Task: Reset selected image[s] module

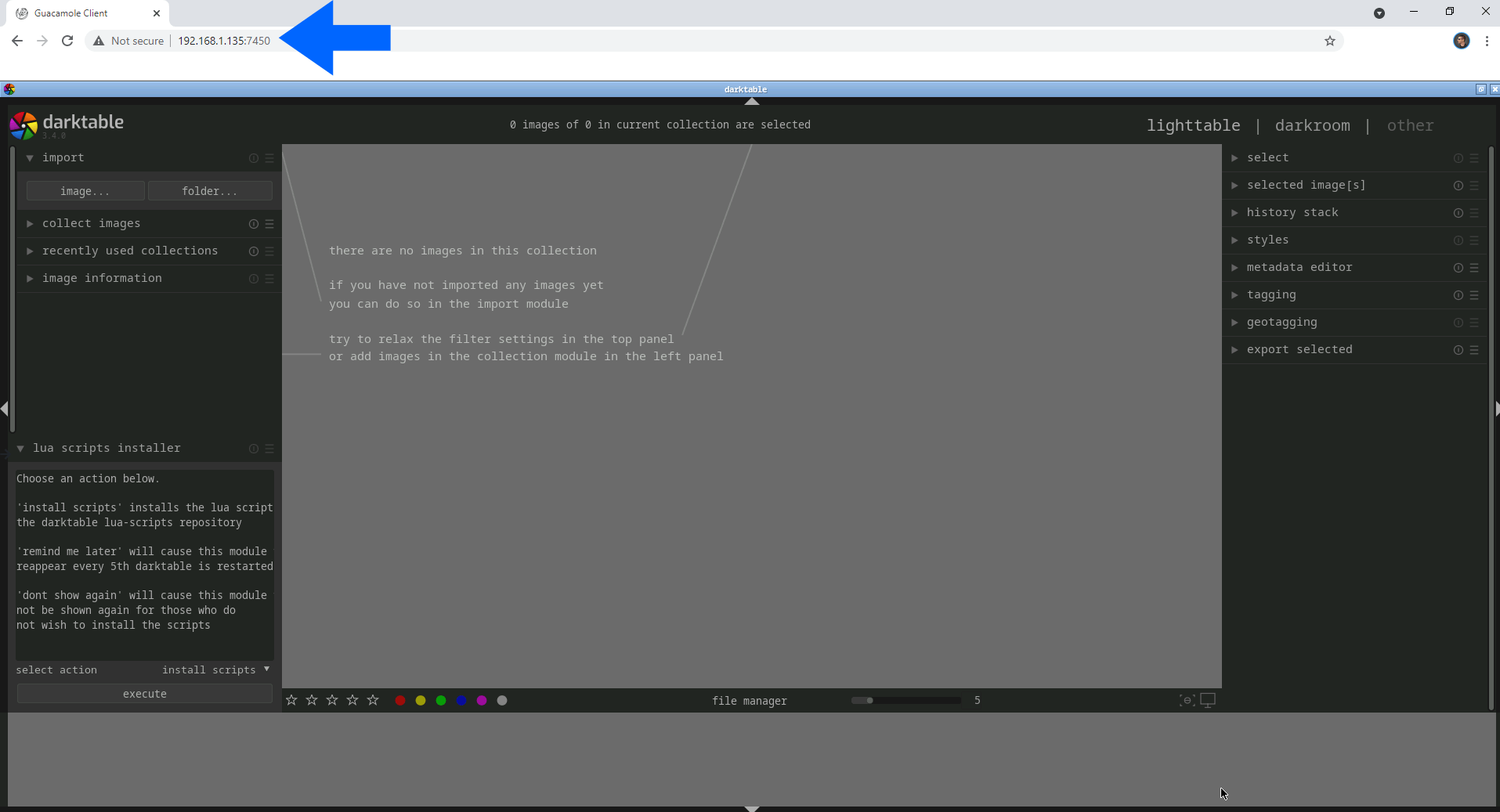Action: 1458,186
